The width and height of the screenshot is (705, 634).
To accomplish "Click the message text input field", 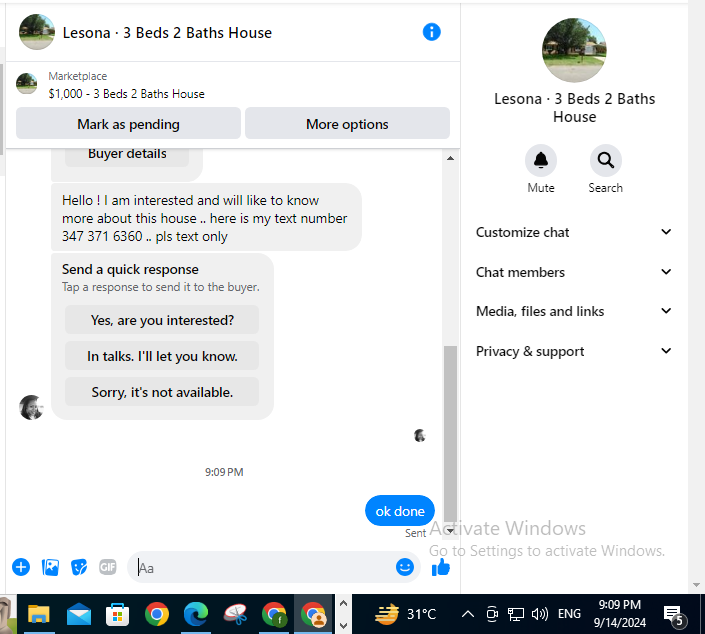I will pyautogui.click(x=265, y=567).
